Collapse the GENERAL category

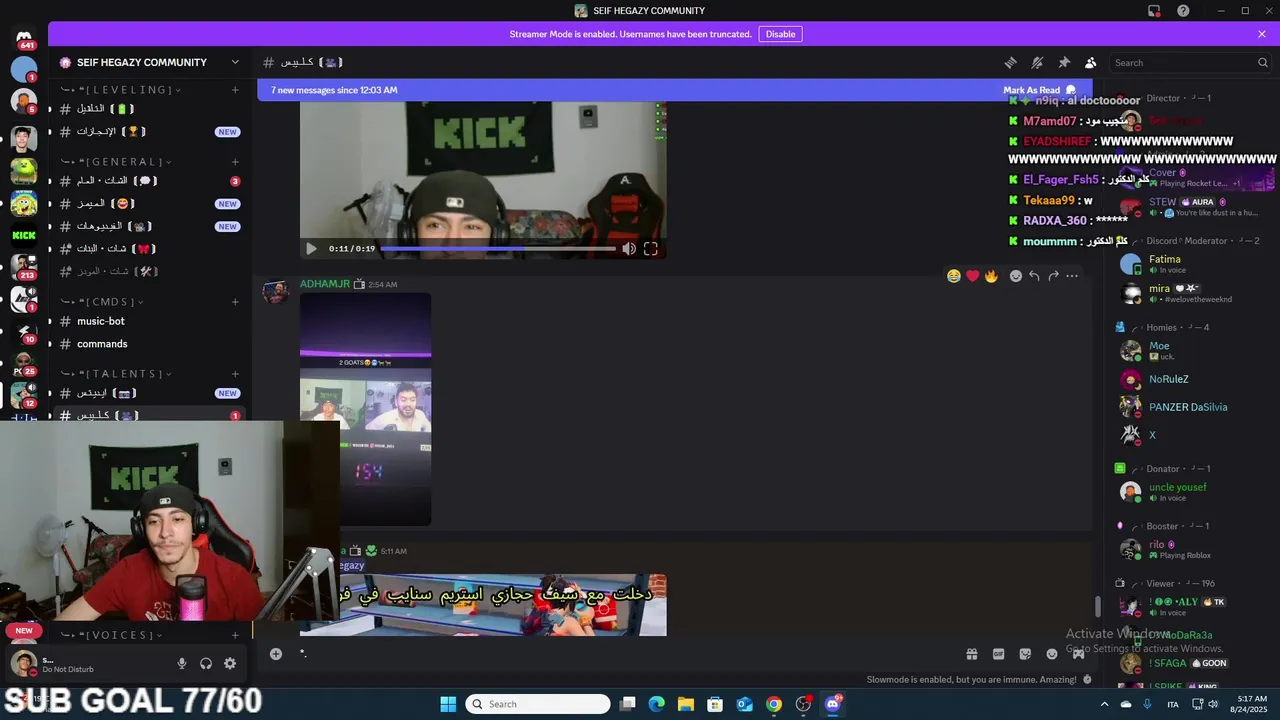116,162
